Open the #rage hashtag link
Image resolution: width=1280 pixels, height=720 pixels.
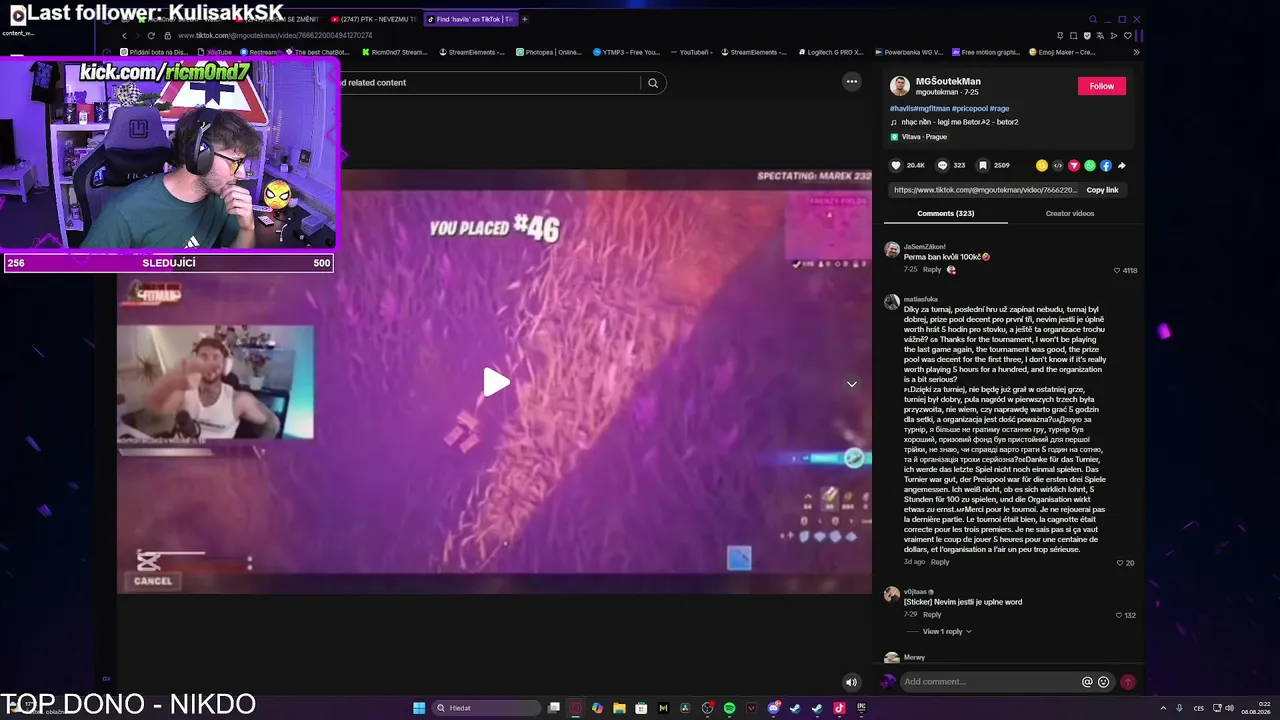[x=999, y=108]
